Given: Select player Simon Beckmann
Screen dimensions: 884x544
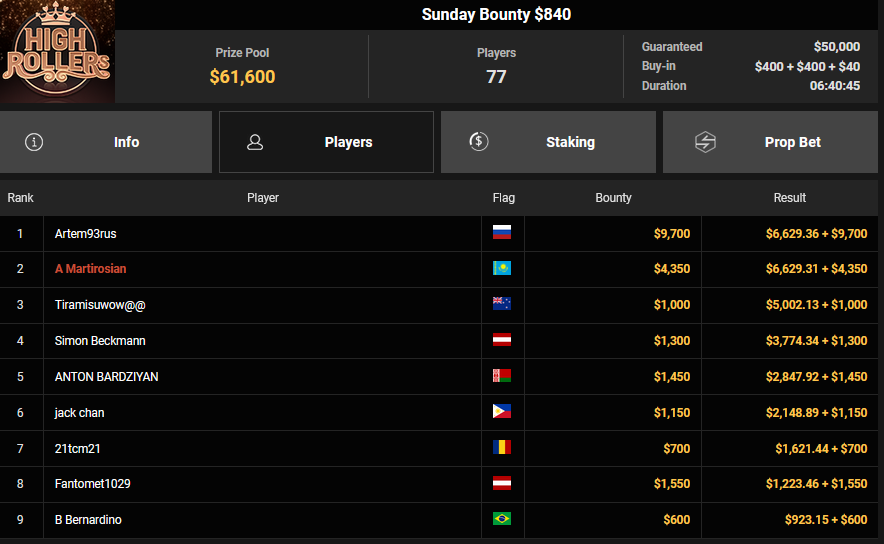Looking at the screenshot, I should click(100, 341).
